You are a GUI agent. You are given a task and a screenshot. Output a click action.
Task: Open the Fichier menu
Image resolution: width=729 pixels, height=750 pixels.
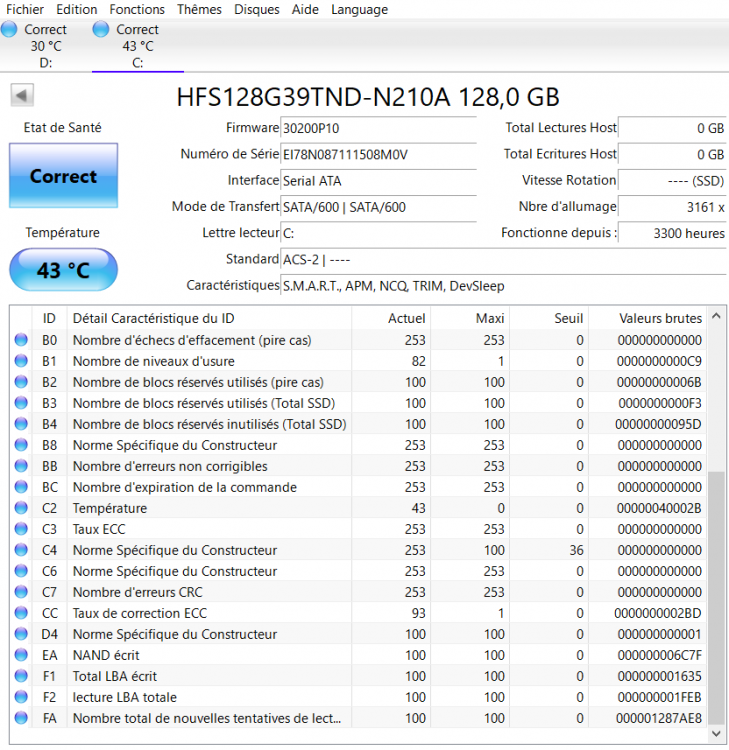pyautogui.click(x=25, y=9)
